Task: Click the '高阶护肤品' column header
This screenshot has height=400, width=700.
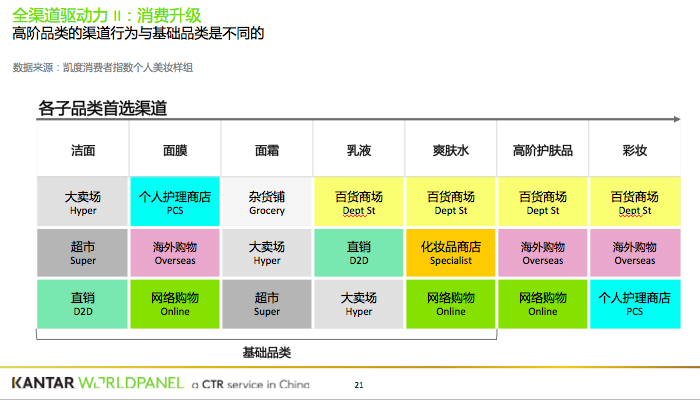Action: click(543, 150)
